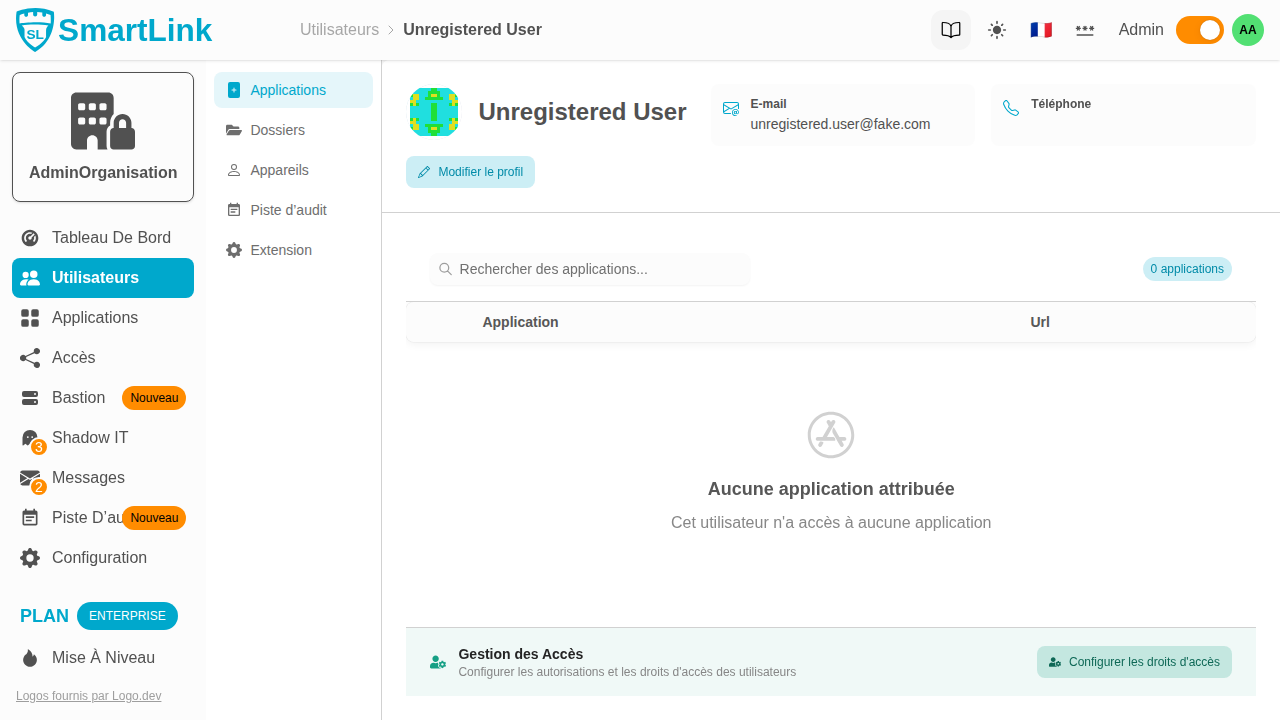Click the Rechercher des applications search field
Screen dimensions: 1280x720
(589, 269)
